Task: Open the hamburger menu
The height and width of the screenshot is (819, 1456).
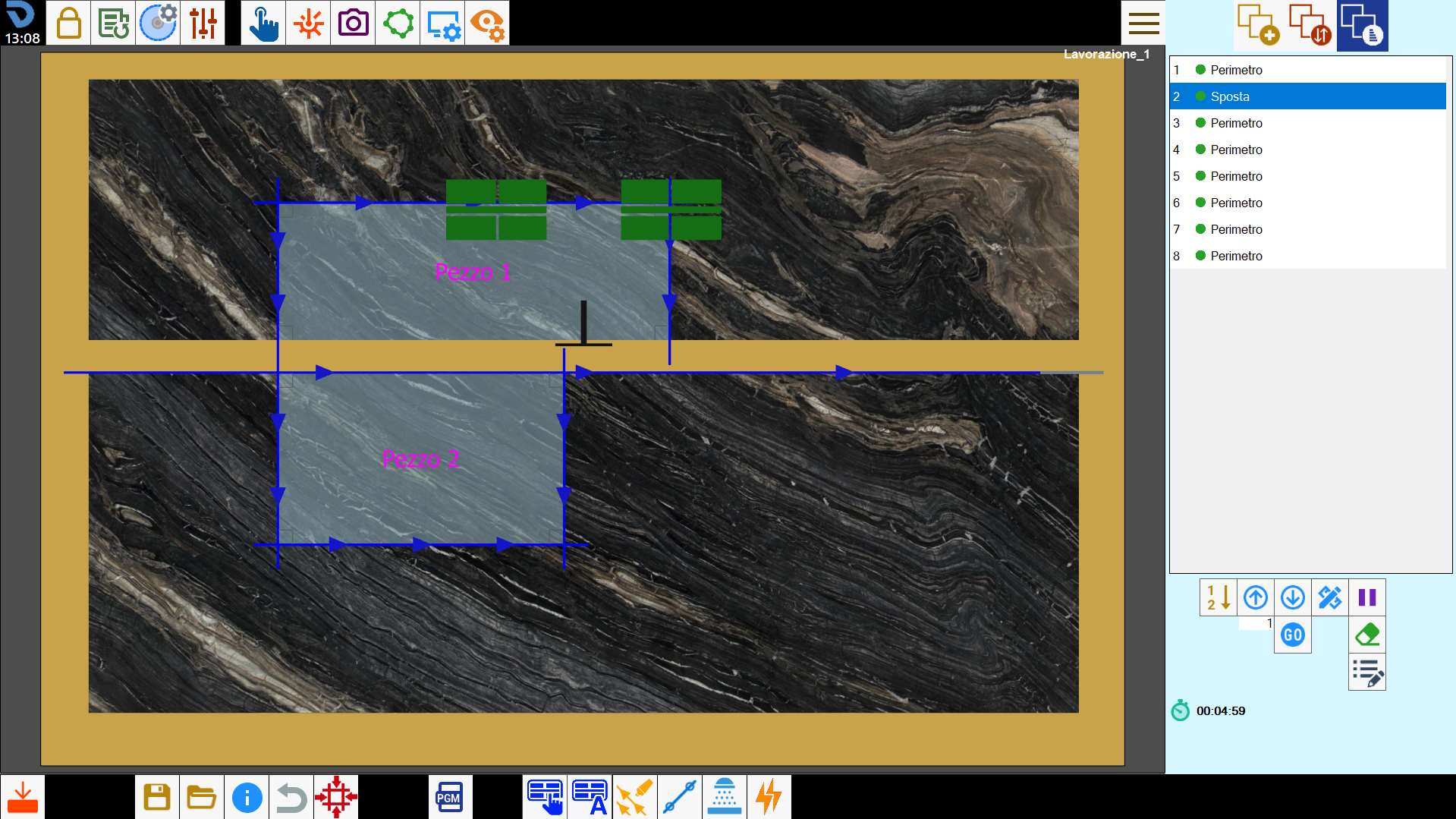Action: tap(1143, 23)
